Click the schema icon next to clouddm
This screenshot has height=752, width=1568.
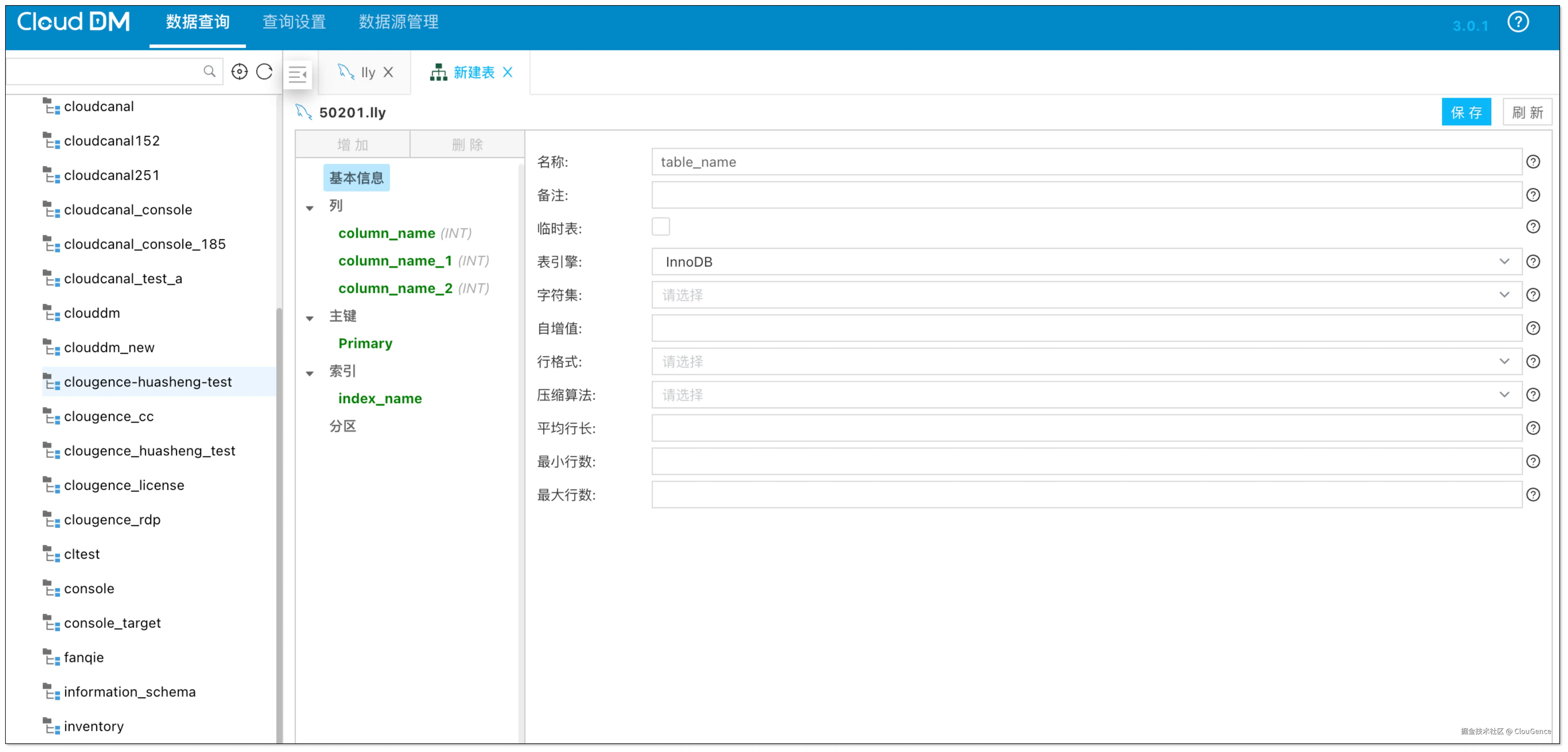point(51,313)
